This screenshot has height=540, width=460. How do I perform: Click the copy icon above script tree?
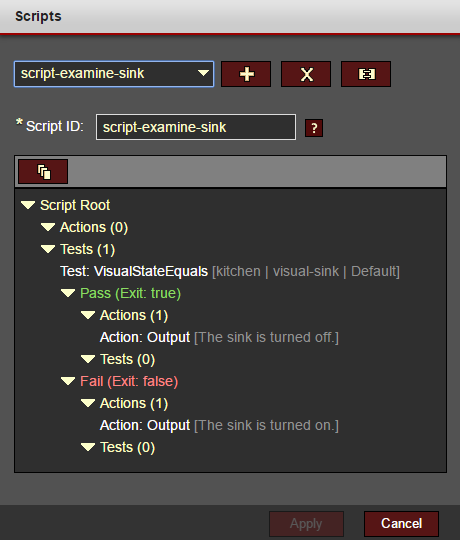click(x=43, y=172)
